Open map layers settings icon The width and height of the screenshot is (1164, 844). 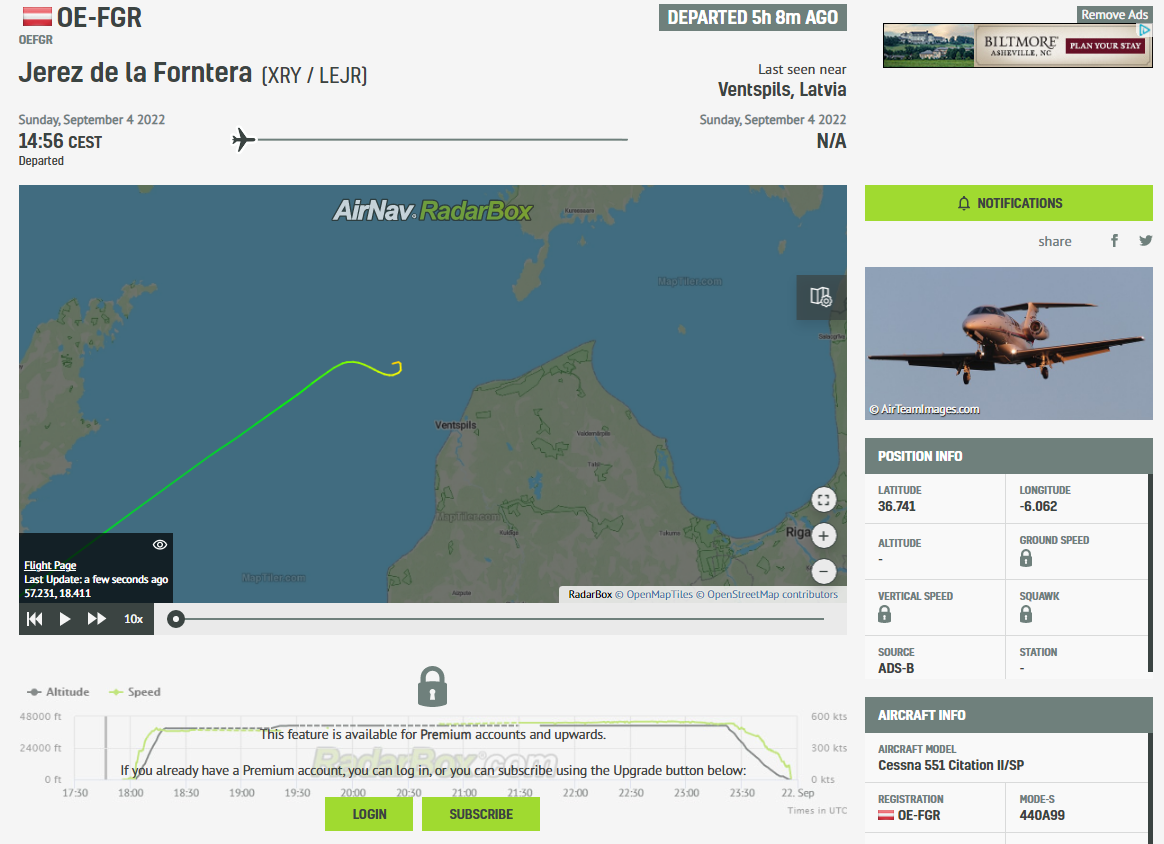(821, 297)
